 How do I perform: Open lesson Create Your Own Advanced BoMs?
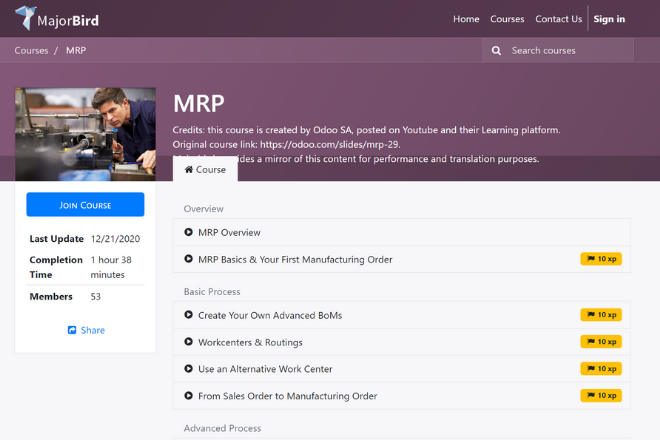click(270, 315)
